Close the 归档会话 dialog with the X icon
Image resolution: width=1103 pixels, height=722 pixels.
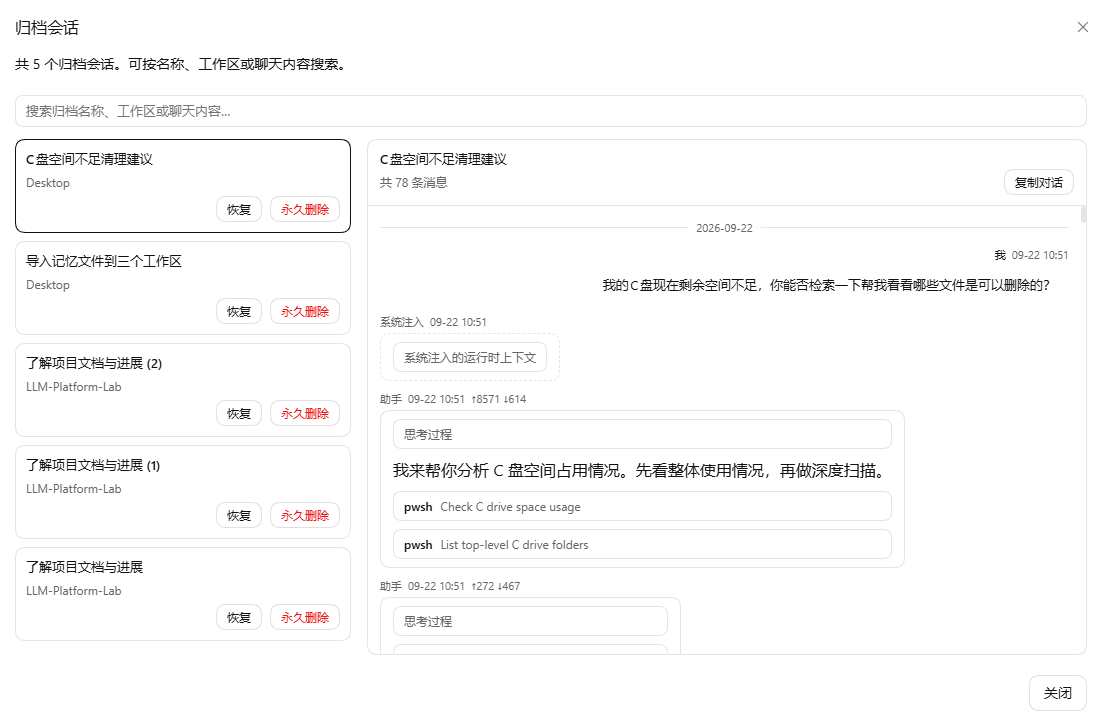pos(1083,27)
